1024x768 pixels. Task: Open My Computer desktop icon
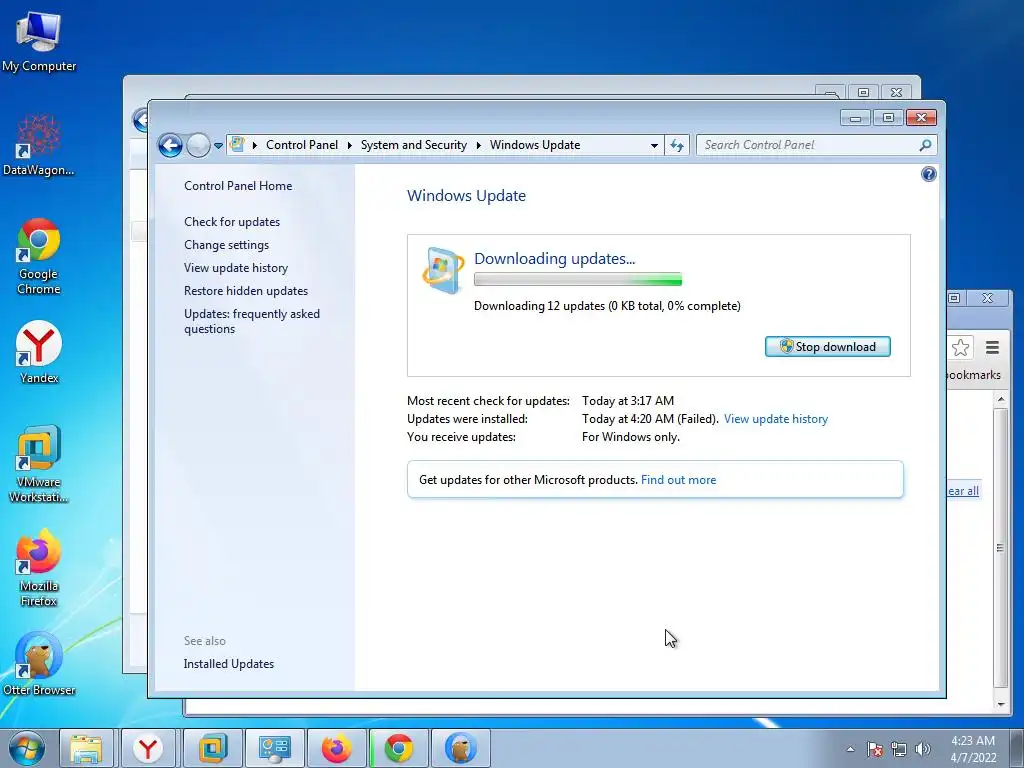tap(39, 41)
